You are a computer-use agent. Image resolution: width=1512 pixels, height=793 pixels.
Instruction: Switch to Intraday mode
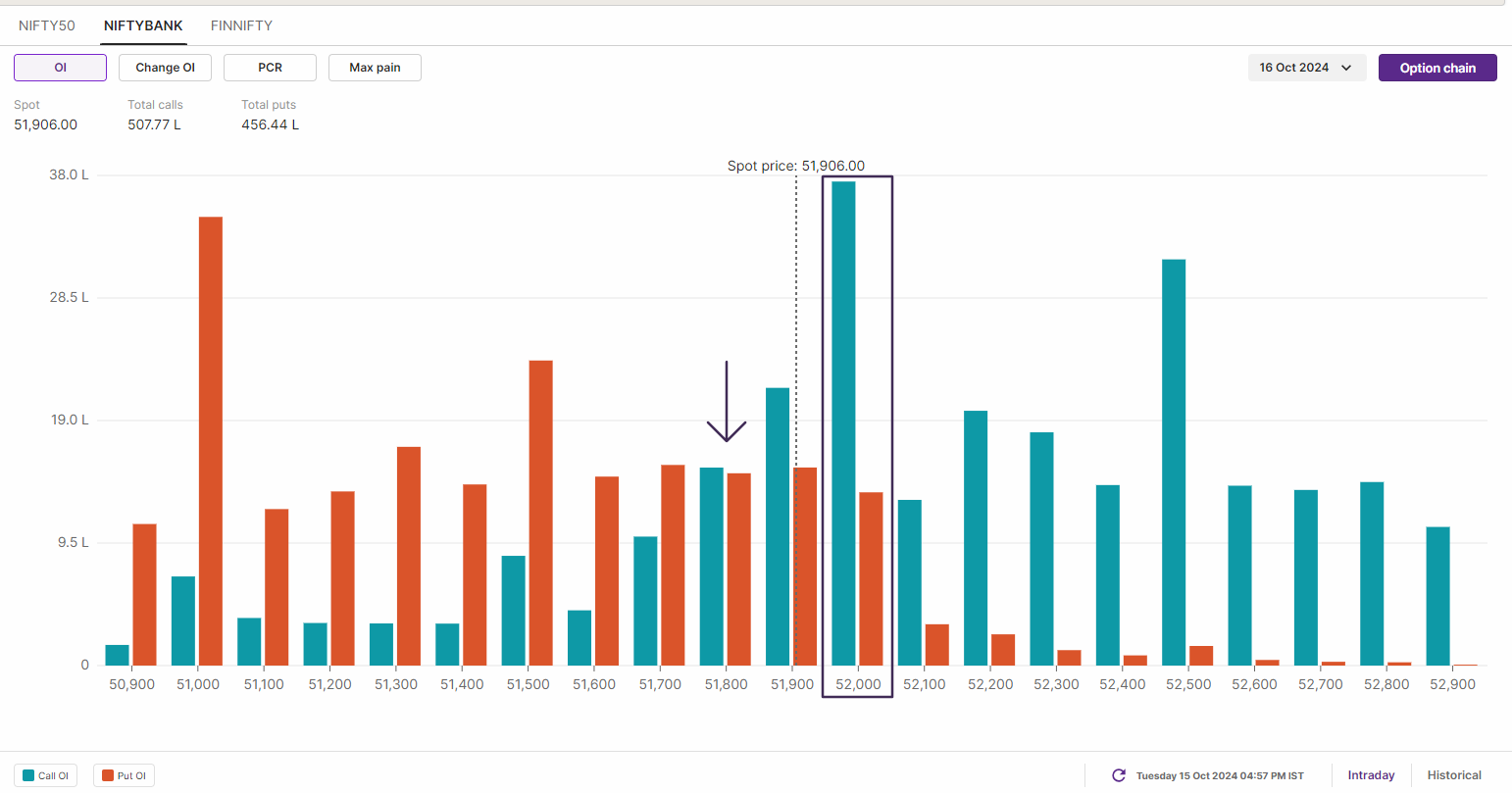[x=1371, y=775]
